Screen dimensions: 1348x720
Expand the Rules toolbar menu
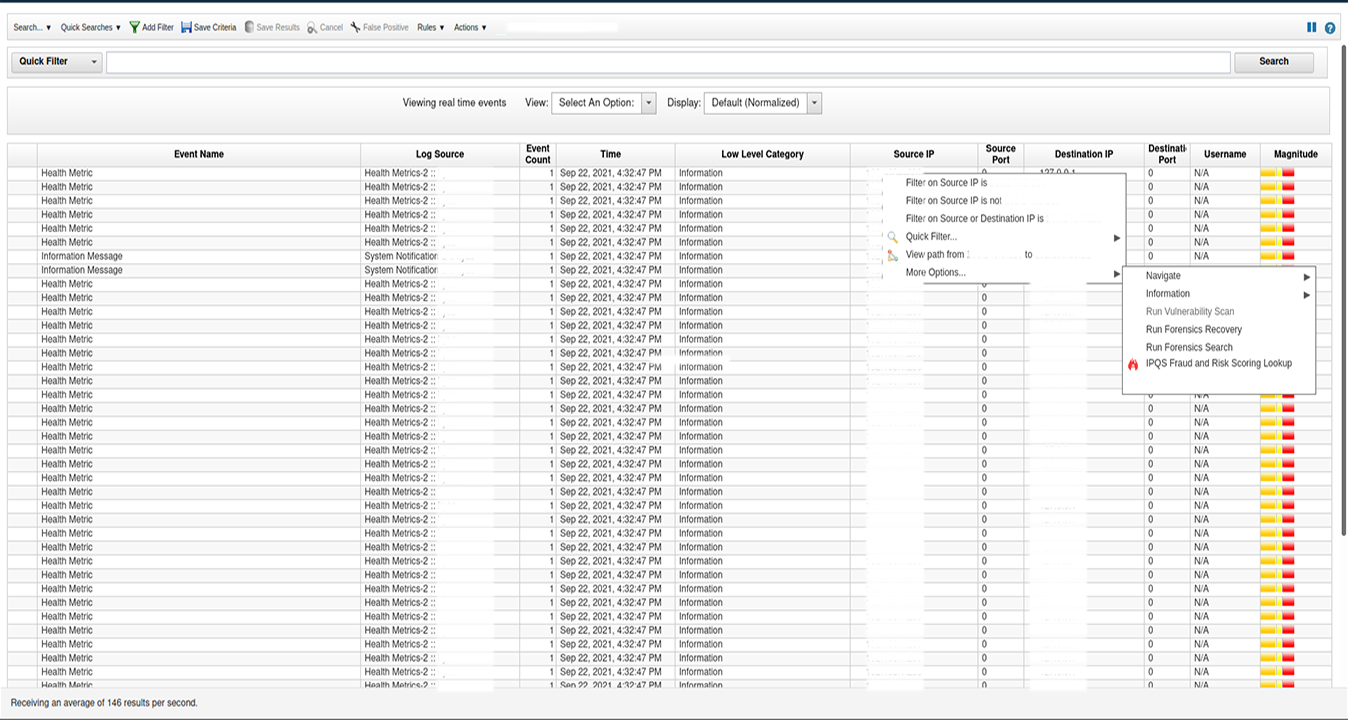pyautogui.click(x=431, y=28)
